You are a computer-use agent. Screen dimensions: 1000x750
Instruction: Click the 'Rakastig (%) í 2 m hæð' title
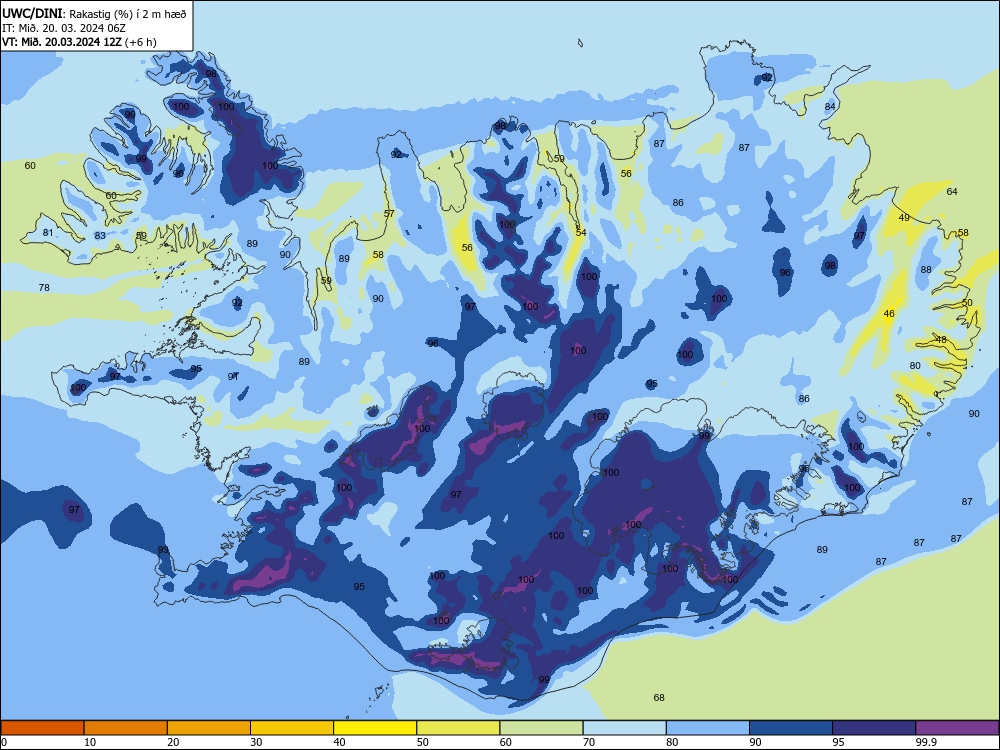128,13
